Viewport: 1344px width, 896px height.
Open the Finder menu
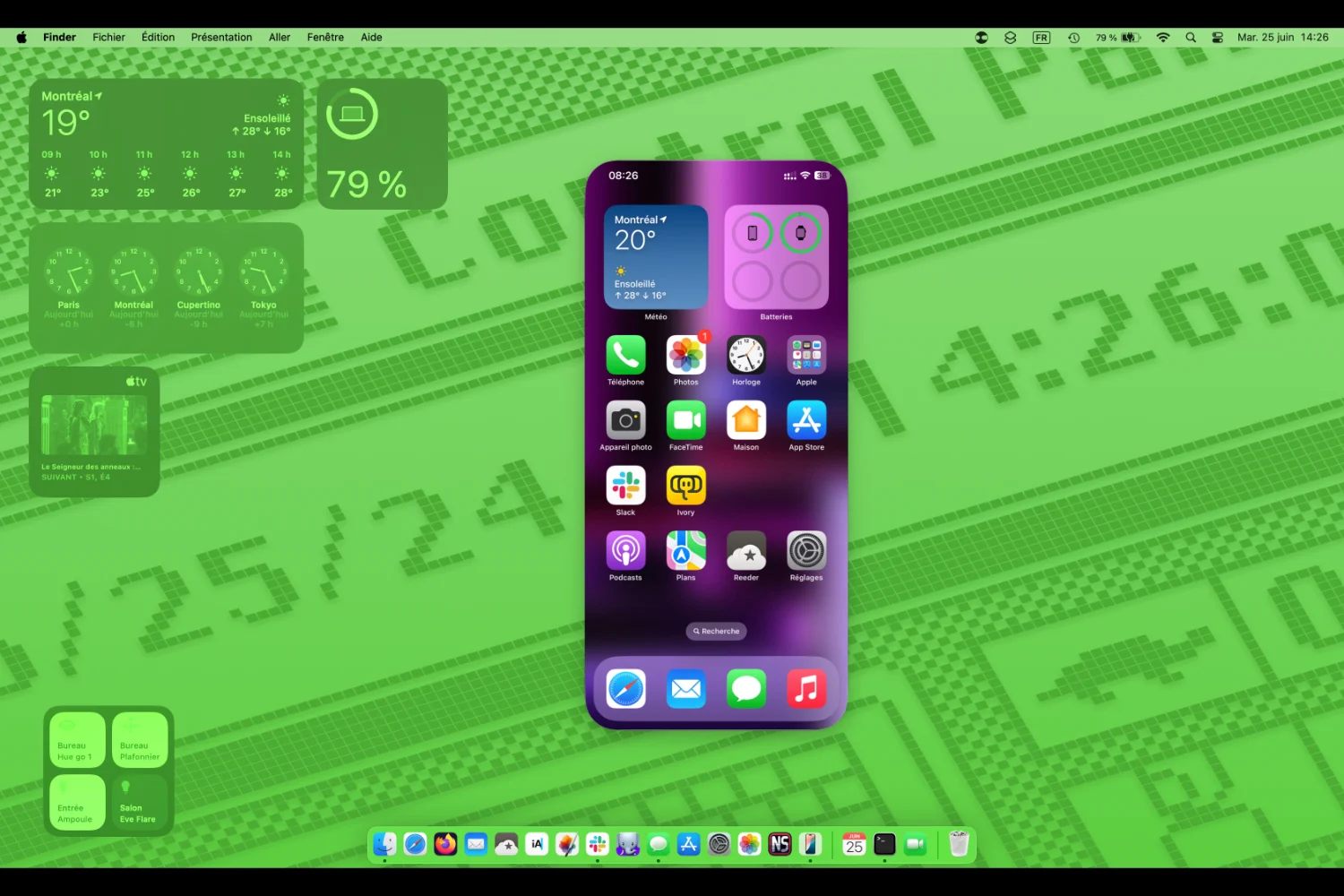[60, 38]
